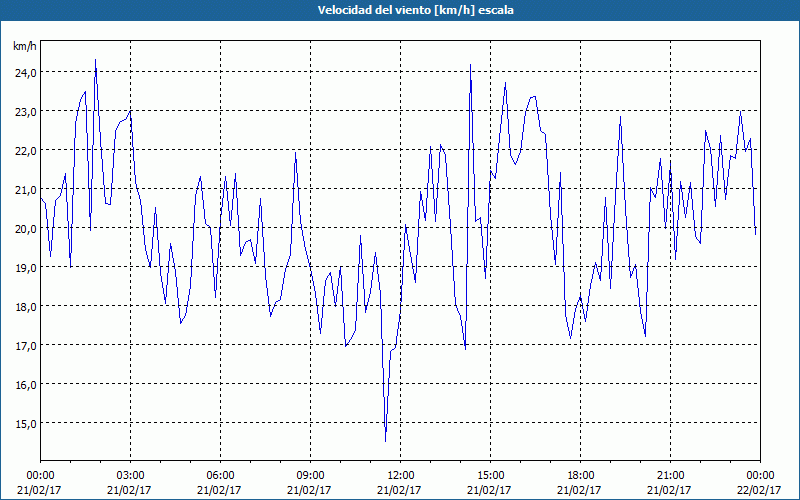The image size is (800, 500).
Task: Click the 20,0 y-axis label
Action: (x=25, y=229)
